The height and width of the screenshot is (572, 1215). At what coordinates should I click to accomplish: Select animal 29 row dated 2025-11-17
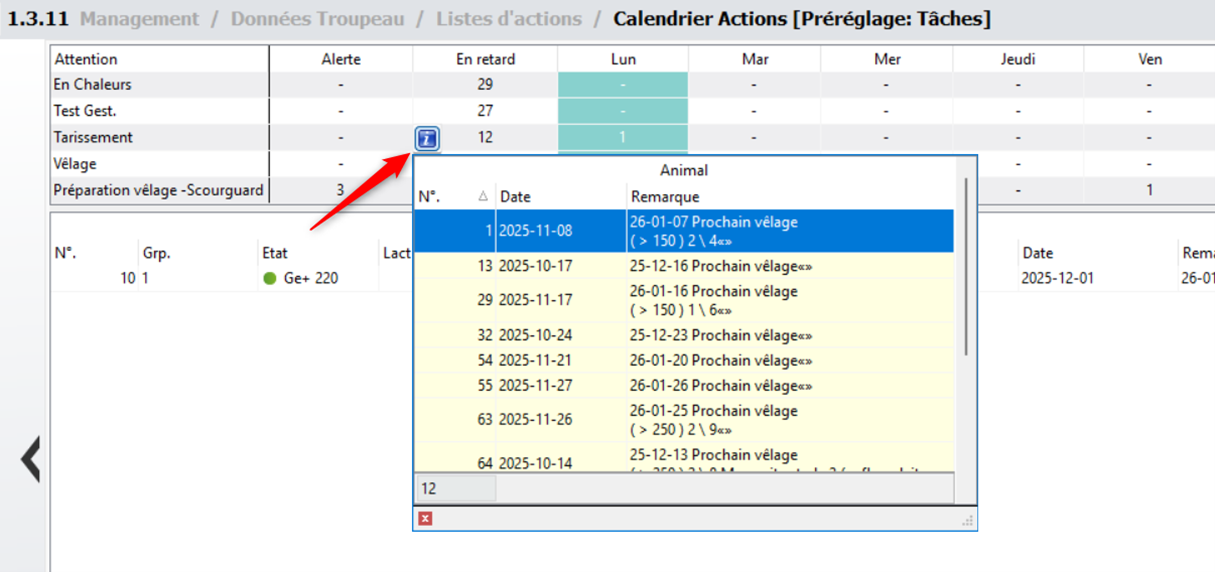point(683,300)
